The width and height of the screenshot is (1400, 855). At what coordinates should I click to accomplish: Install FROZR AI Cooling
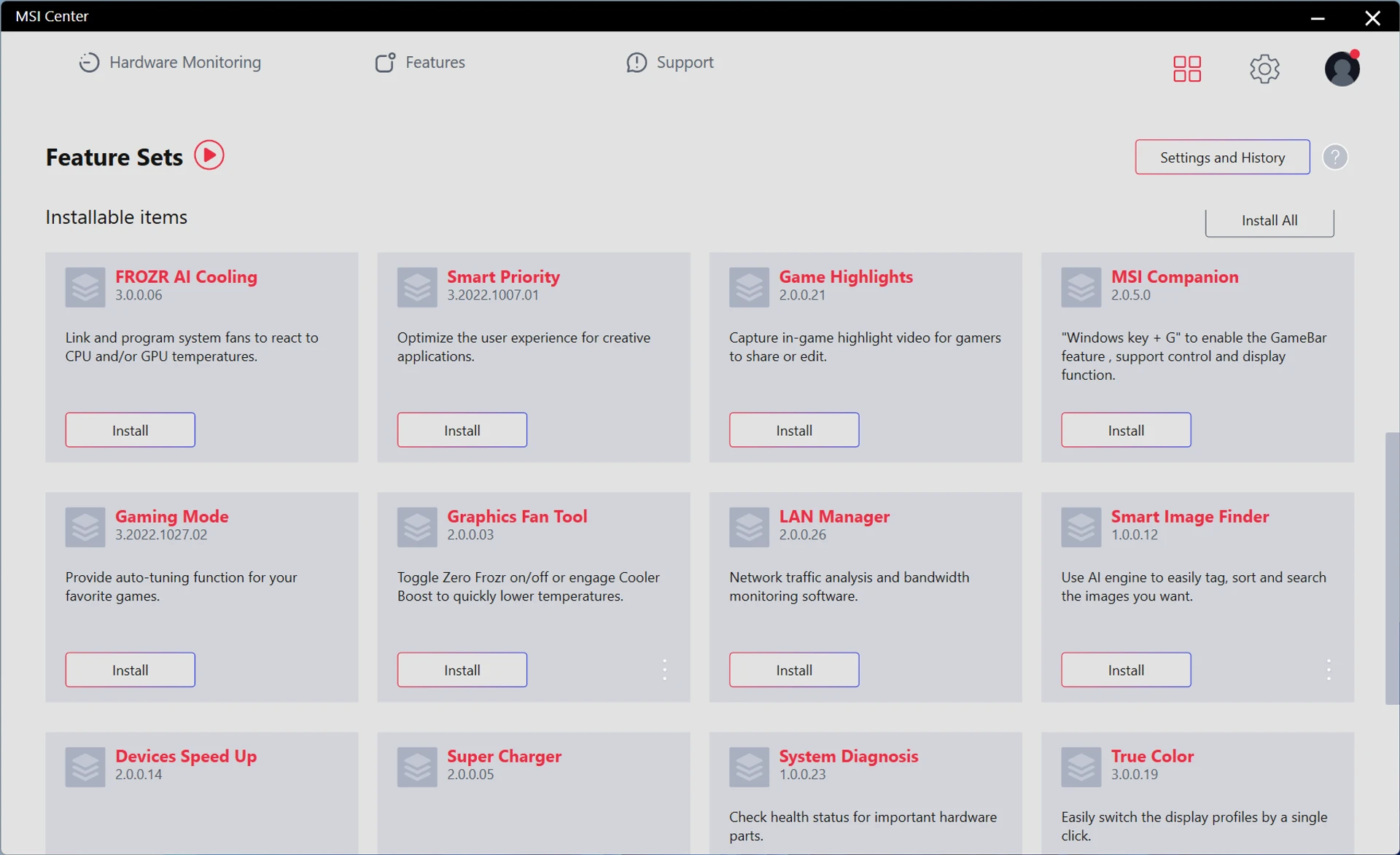pyautogui.click(x=130, y=430)
